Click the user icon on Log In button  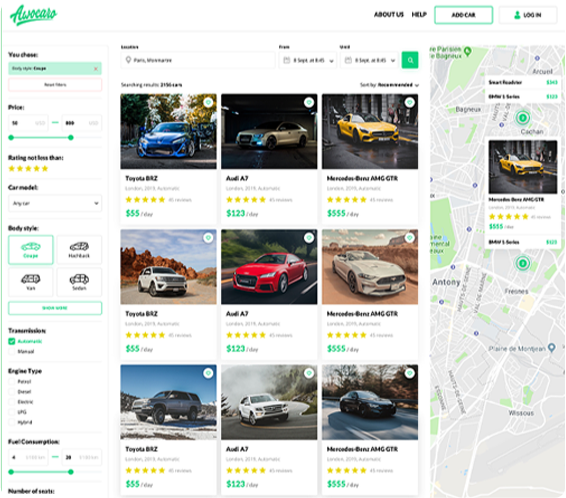[517, 15]
